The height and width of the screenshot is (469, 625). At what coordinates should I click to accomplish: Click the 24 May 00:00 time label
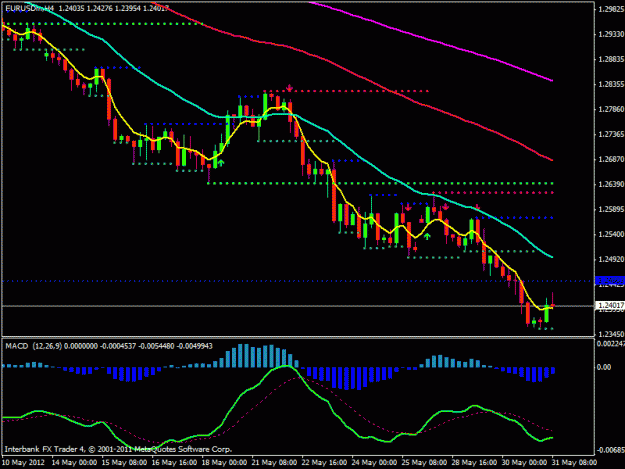(374, 463)
